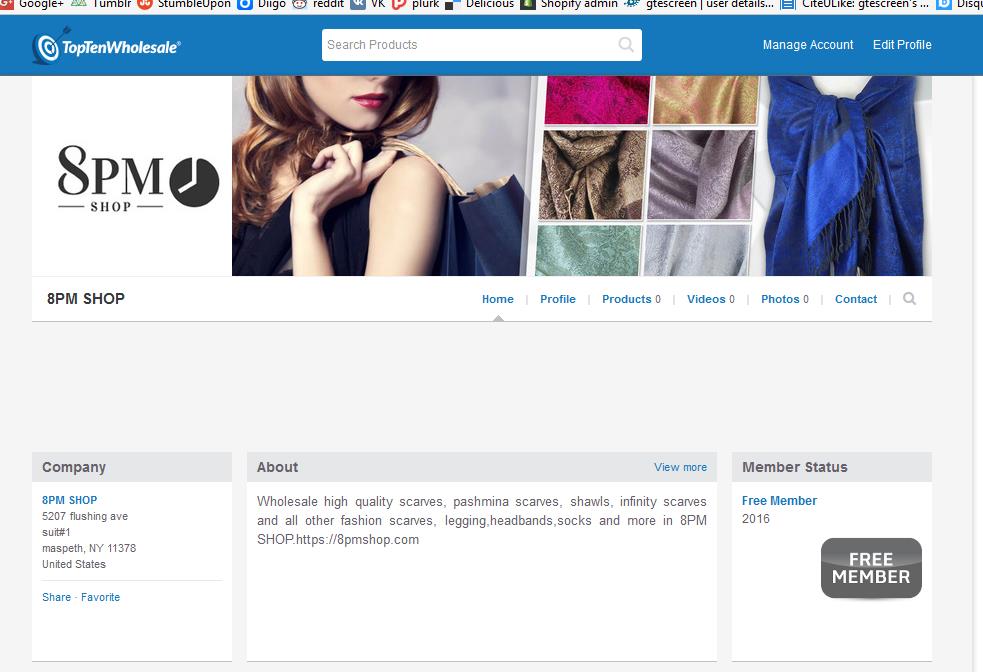983x672 pixels.
Task: Click the Free Member badge
Action: (871, 568)
